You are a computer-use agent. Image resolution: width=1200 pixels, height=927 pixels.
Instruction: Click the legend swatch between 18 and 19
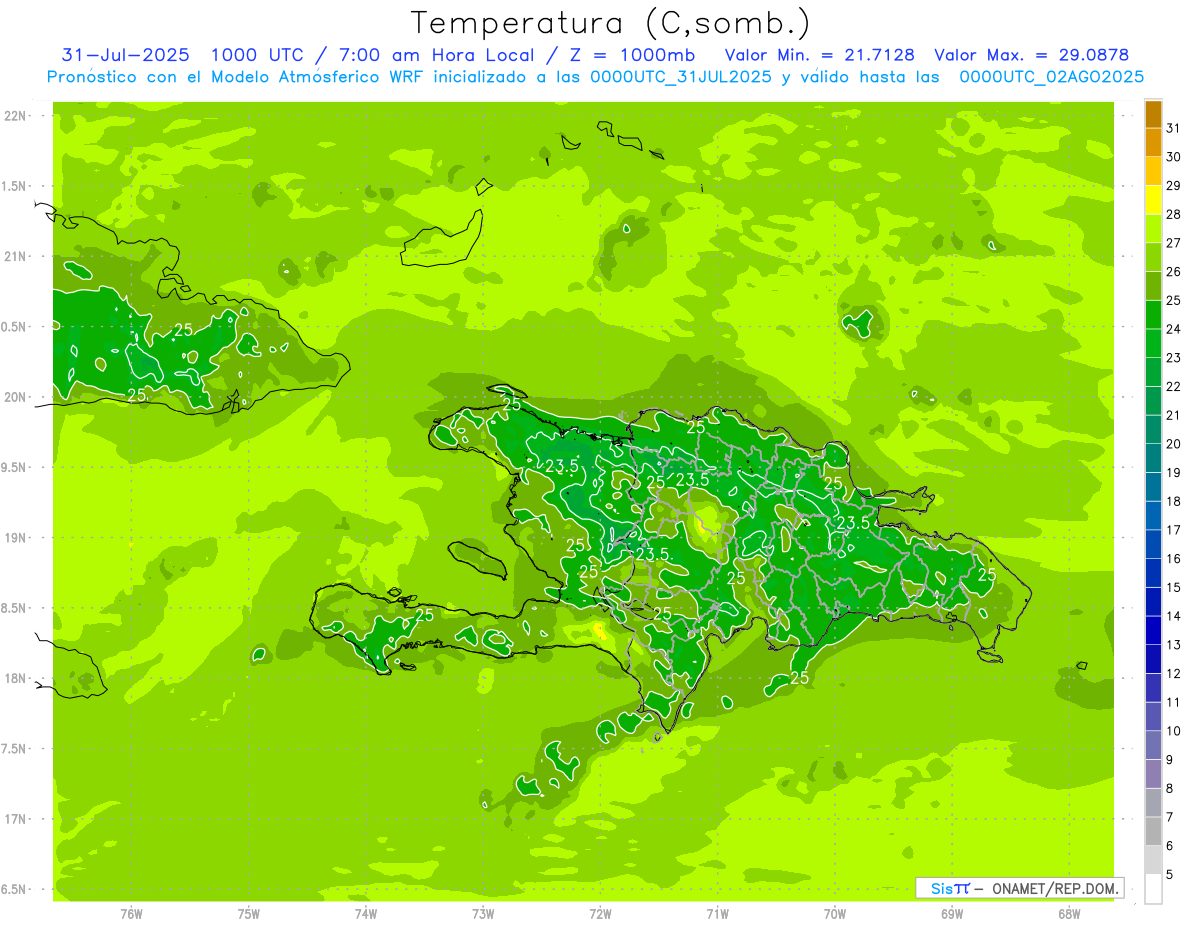pyautogui.click(x=1153, y=487)
